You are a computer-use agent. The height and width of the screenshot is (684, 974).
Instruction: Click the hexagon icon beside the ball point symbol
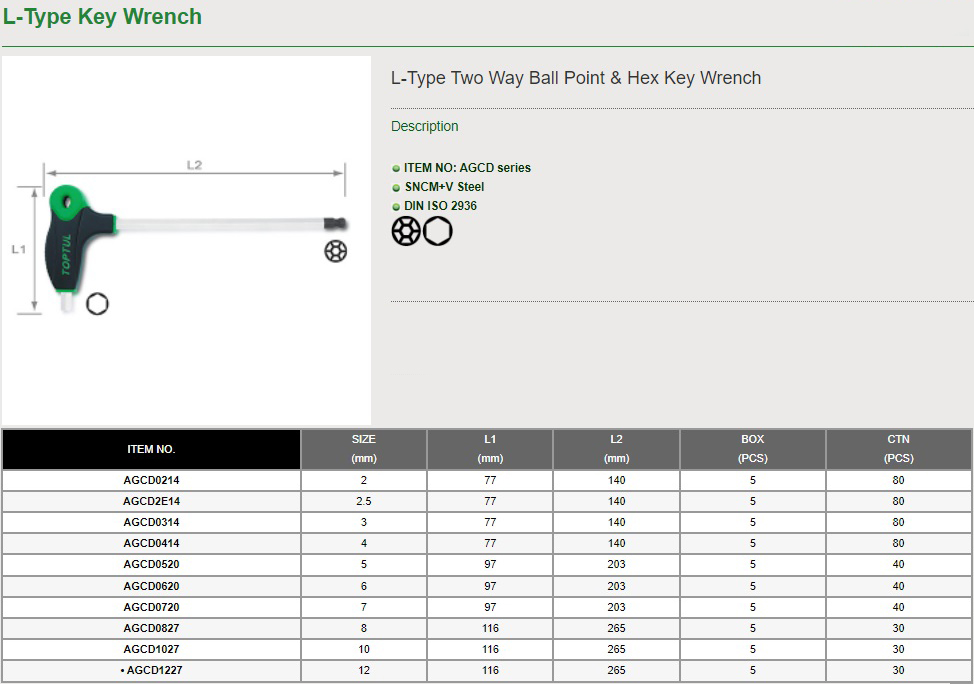pos(437,232)
